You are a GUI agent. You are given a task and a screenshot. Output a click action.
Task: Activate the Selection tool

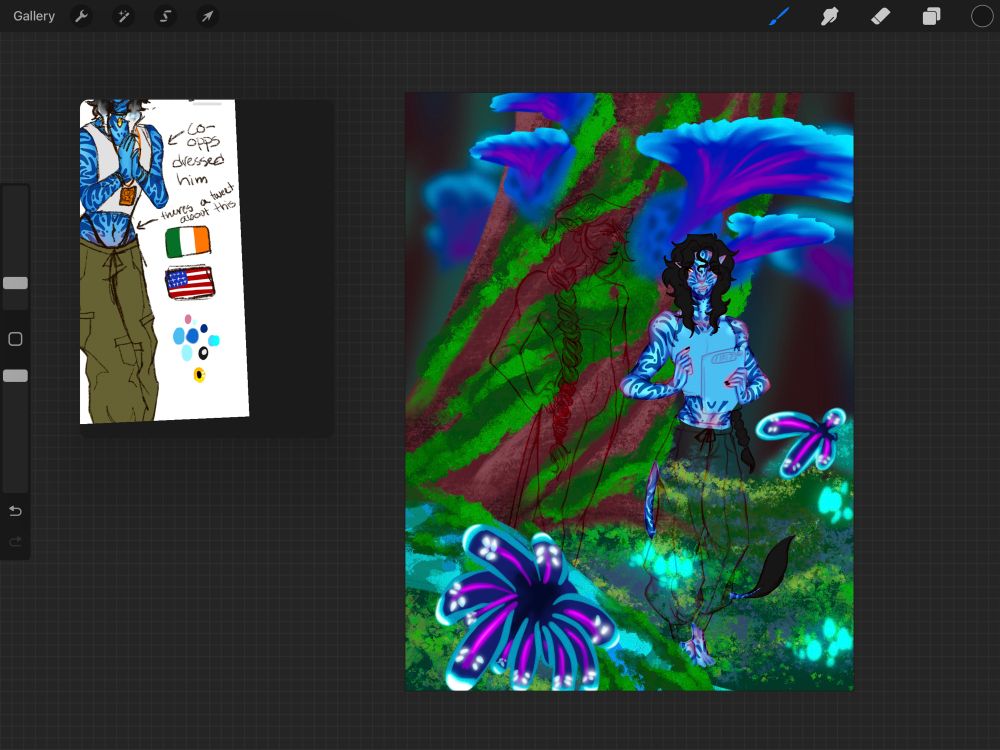coord(165,16)
